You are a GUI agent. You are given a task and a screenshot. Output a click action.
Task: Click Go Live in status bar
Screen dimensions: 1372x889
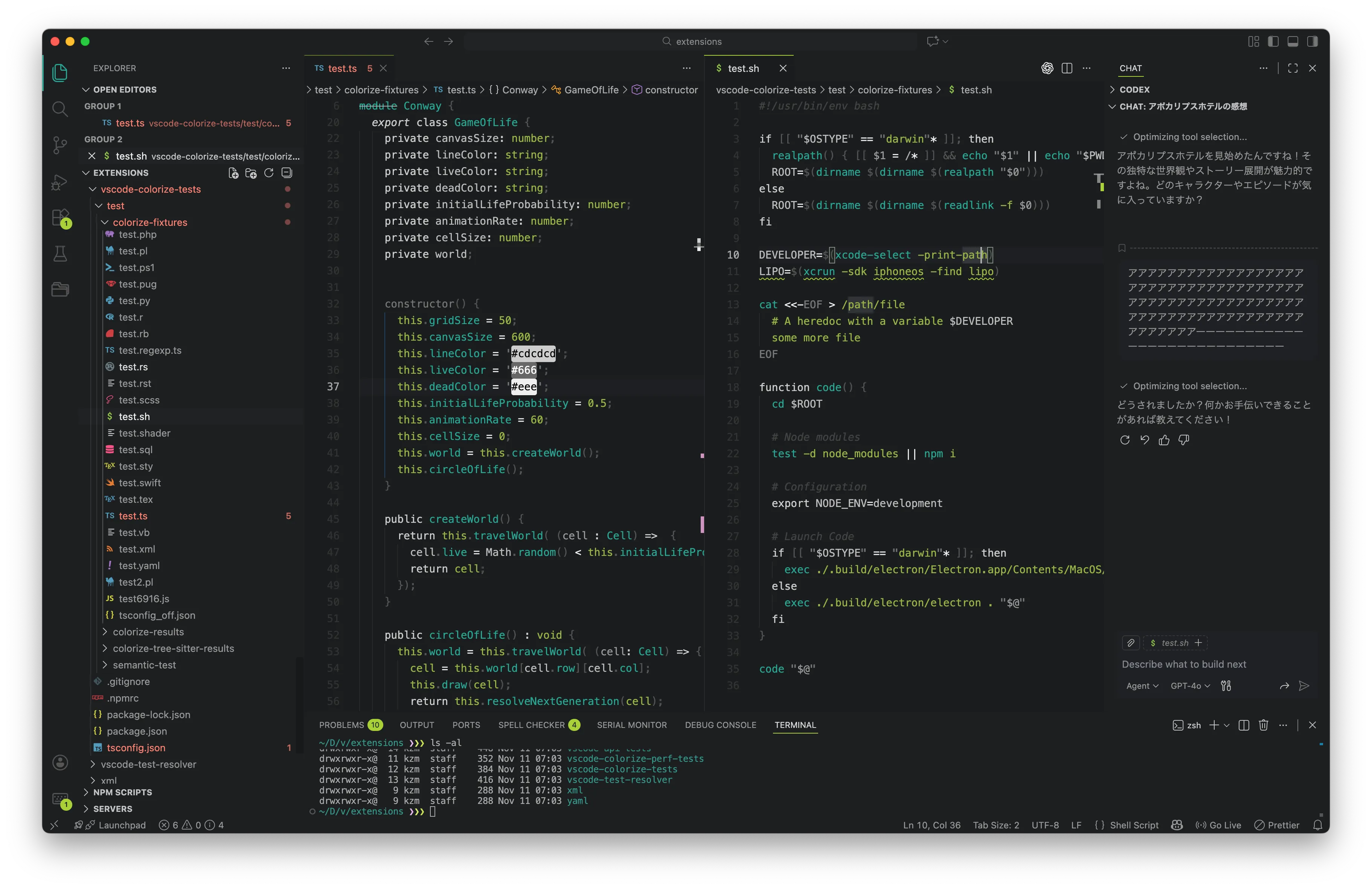(1219, 825)
